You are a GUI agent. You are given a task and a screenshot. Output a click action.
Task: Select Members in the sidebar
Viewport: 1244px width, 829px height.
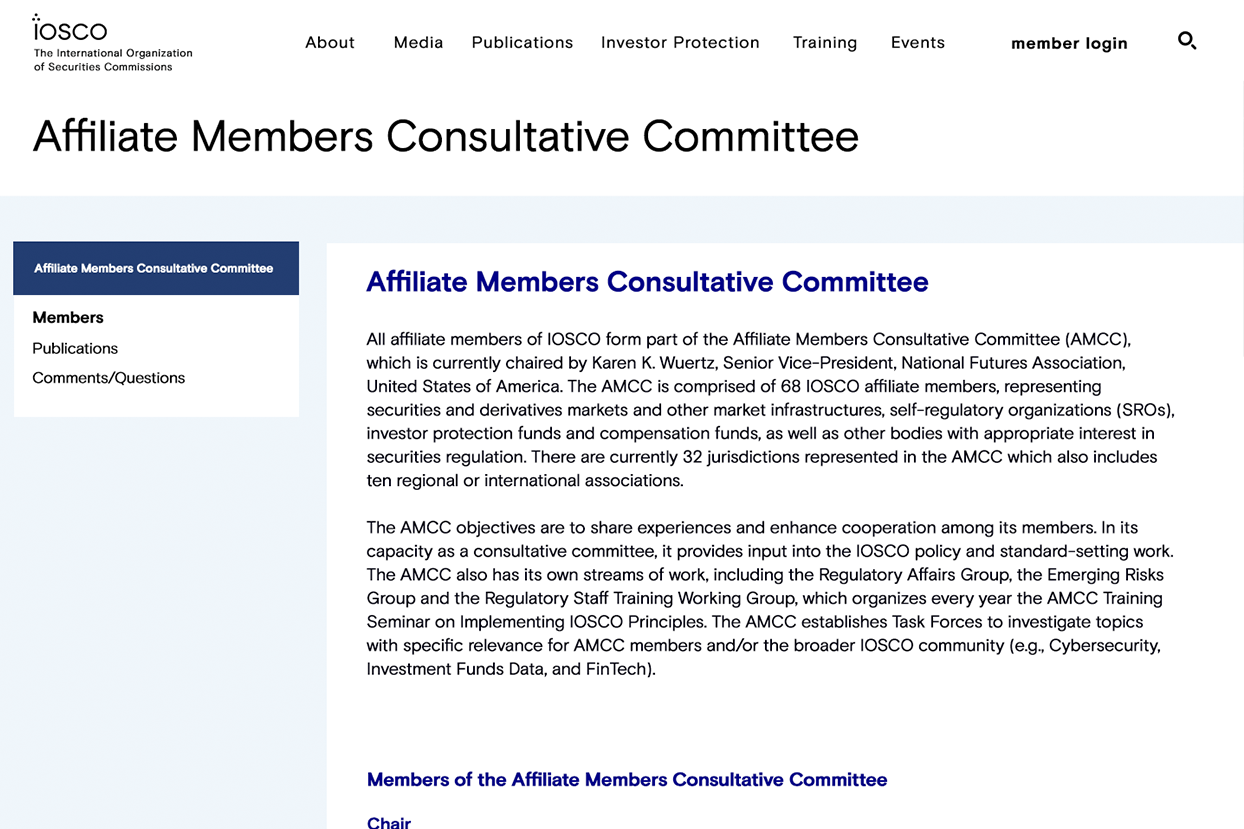(x=68, y=317)
